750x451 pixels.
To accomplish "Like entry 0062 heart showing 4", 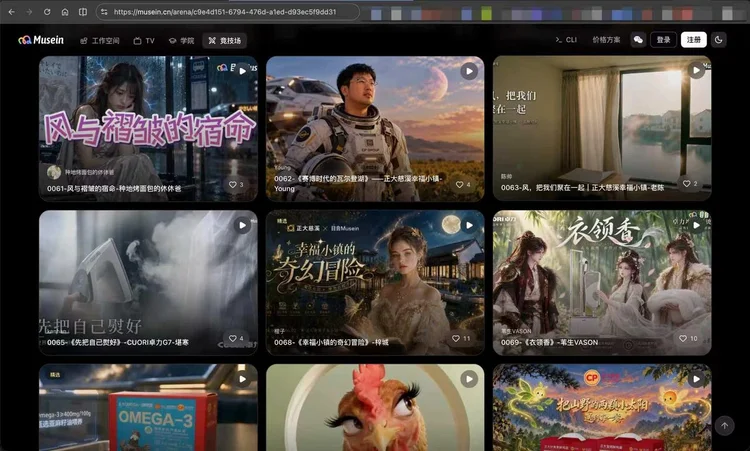I will click(463, 185).
